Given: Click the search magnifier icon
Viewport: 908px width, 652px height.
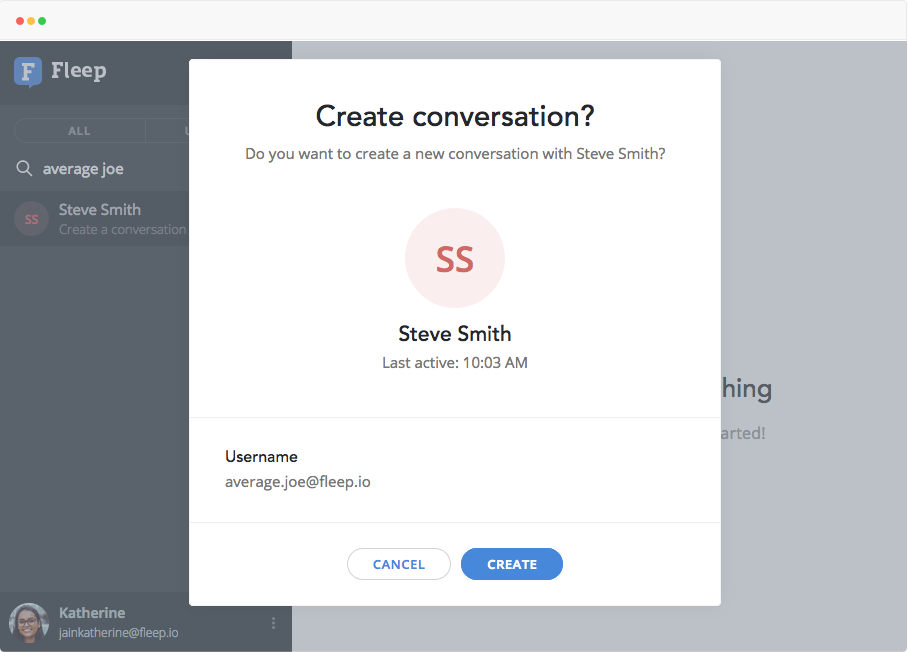Looking at the screenshot, I should click(24, 169).
